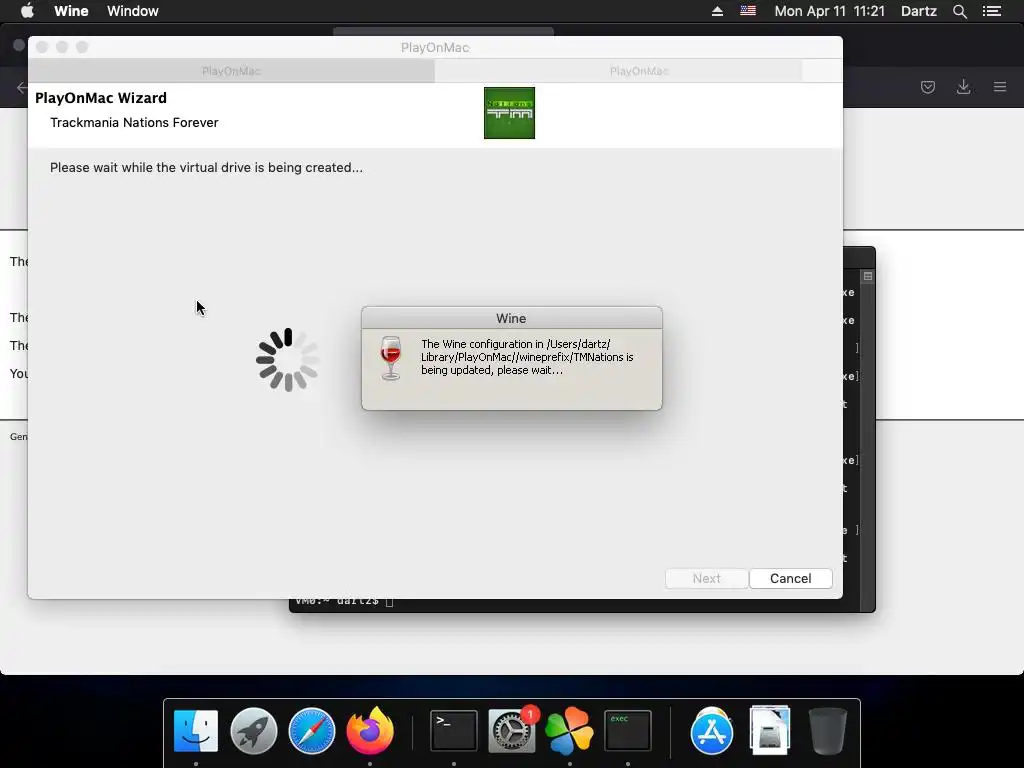Open the Apple menu

(x=27, y=11)
